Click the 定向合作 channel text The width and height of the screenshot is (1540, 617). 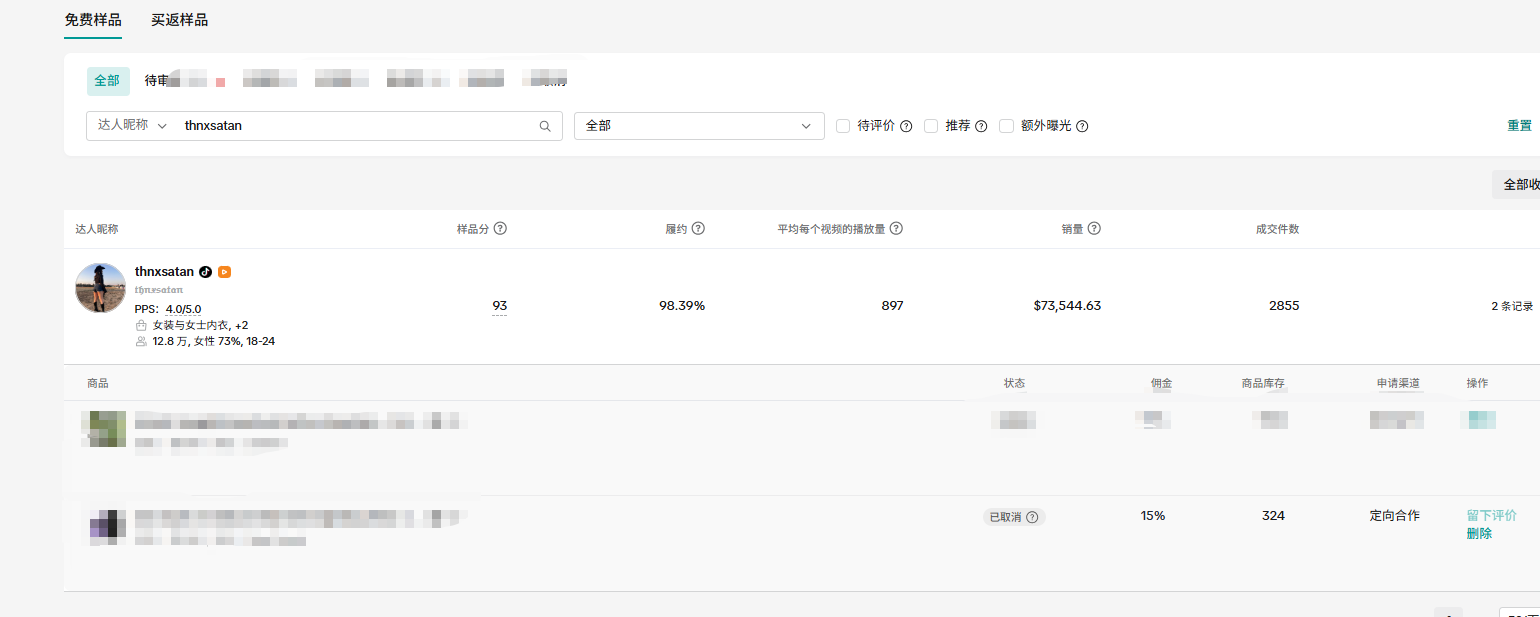pyautogui.click(x=1394, y=516)
